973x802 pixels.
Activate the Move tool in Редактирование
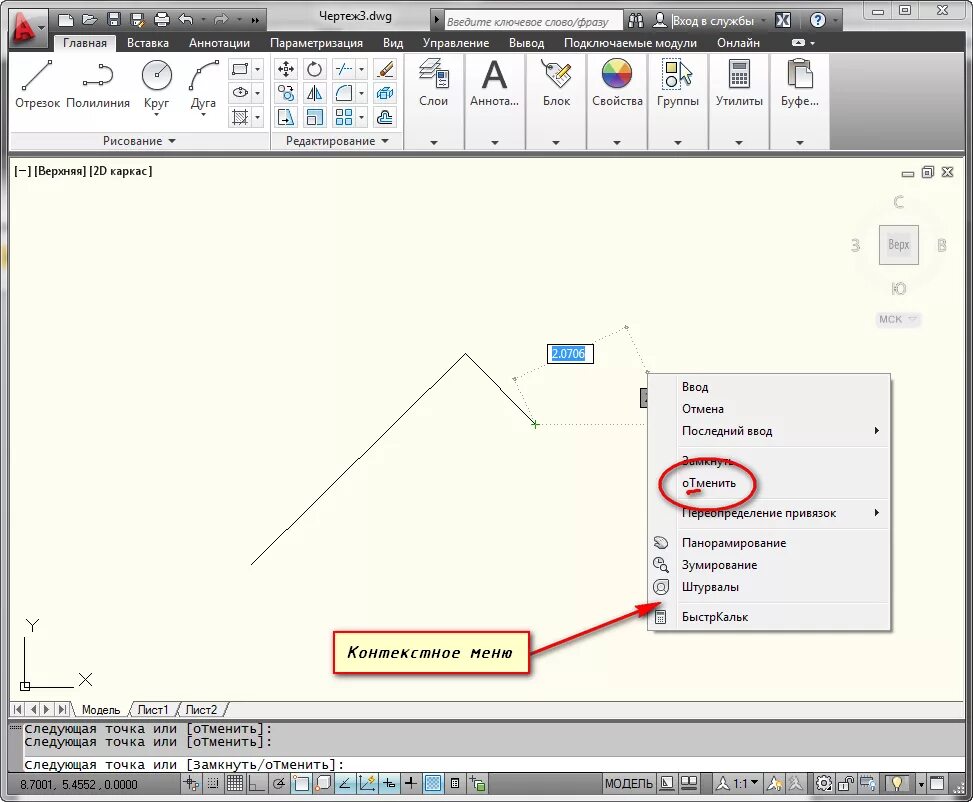pyautogui.click(x=285, y=69)
